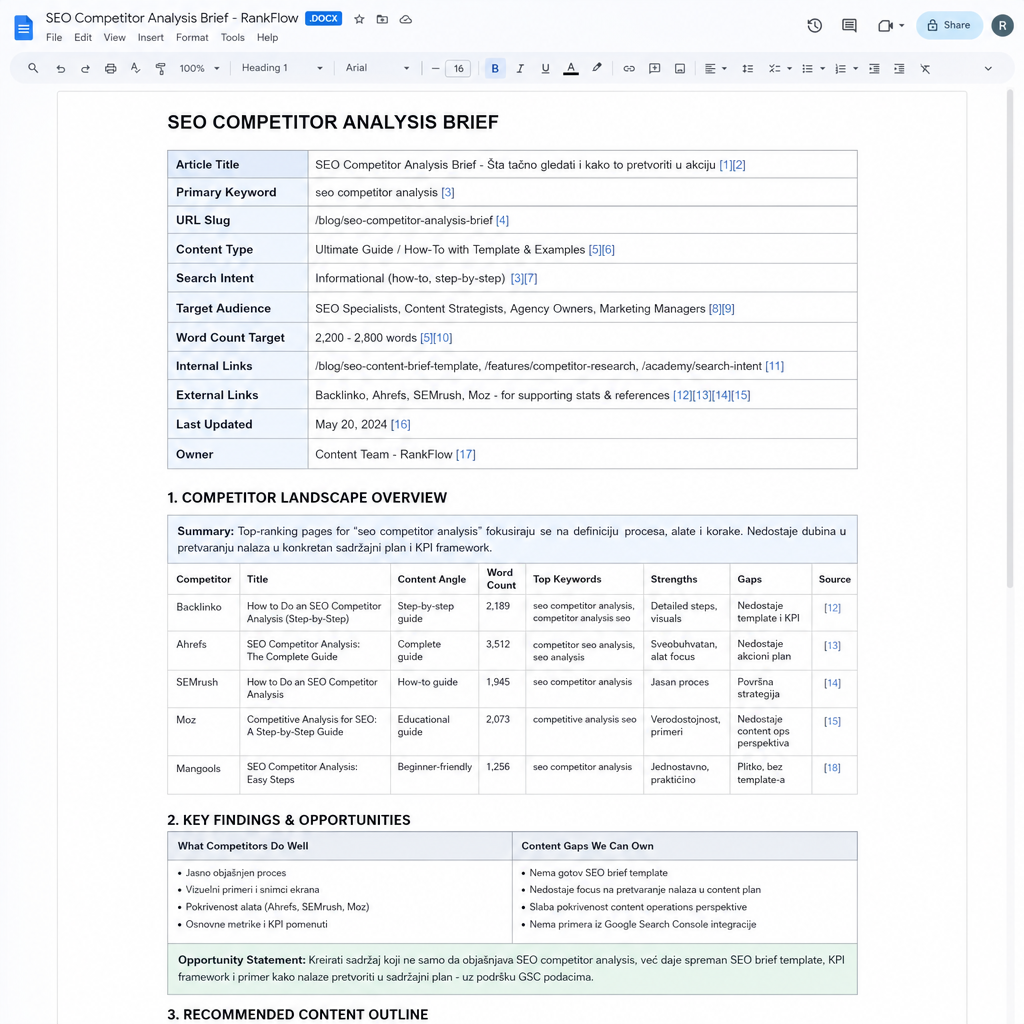Open comments history icon

pos(849,25)
